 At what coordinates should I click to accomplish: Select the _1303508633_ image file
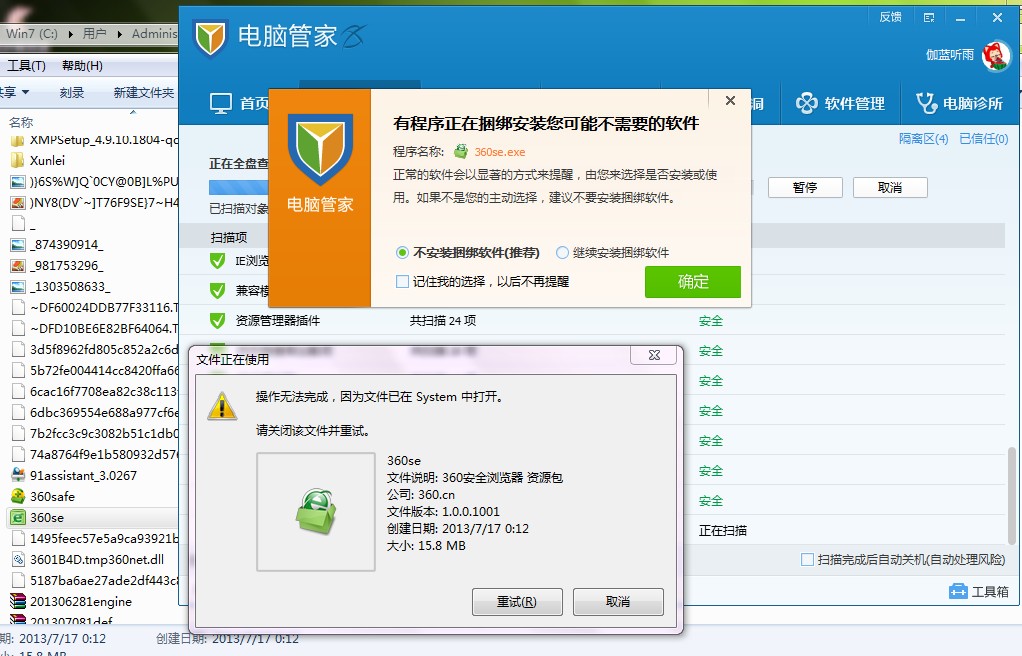pos(61,286)
